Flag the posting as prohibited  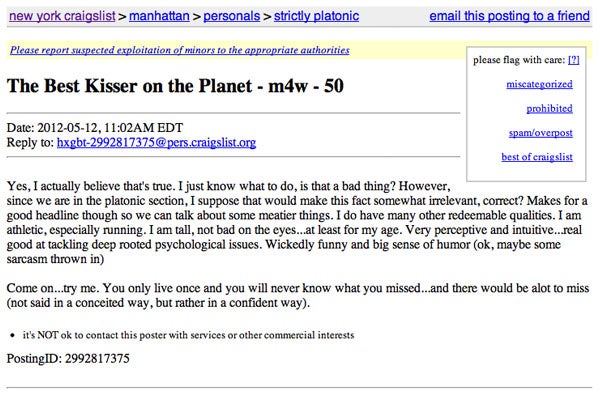click(549, 108)
